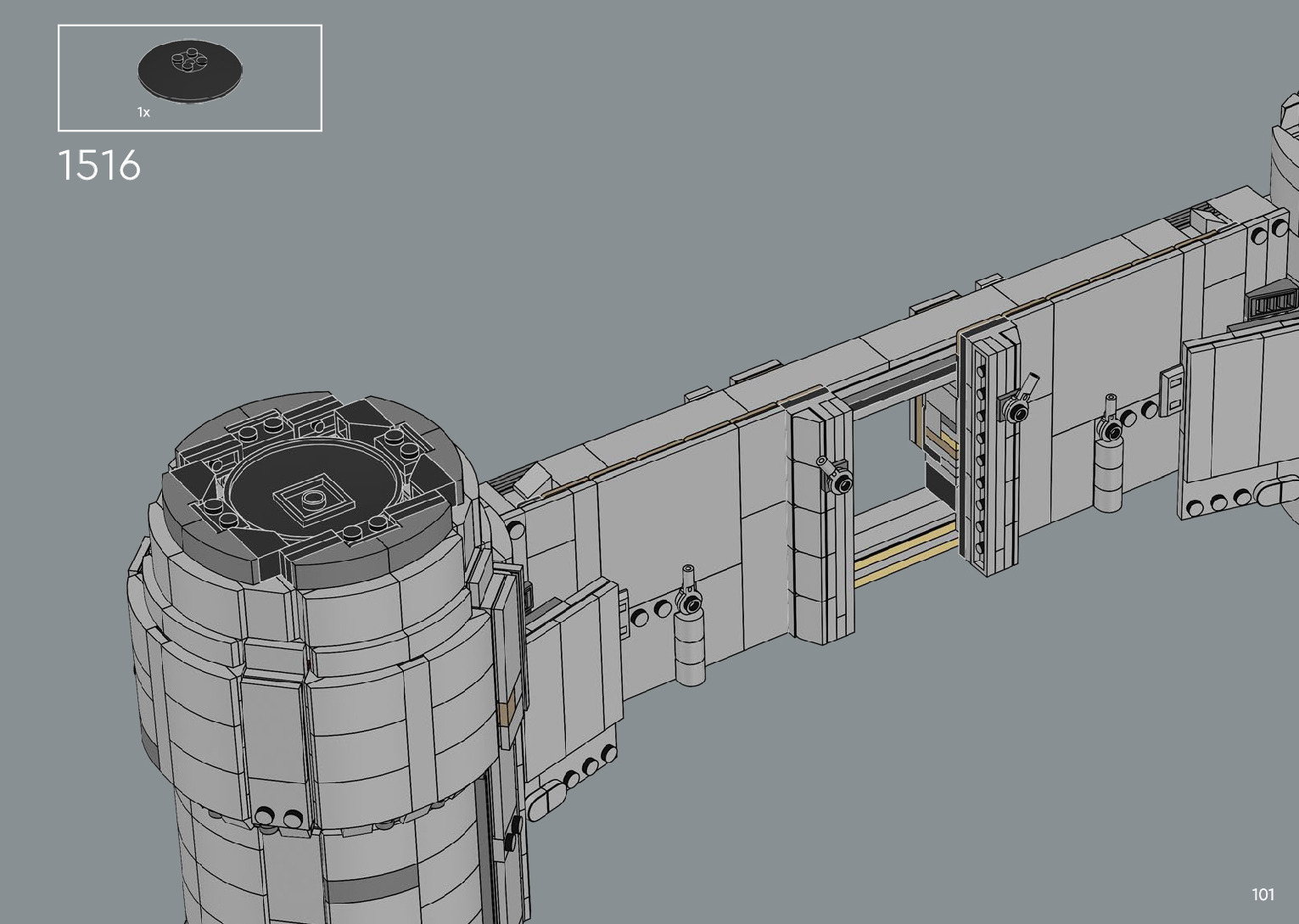Select the 1x quantity label
The image size is (1299, 924).
pyautogui.click(x=143, y=112)
